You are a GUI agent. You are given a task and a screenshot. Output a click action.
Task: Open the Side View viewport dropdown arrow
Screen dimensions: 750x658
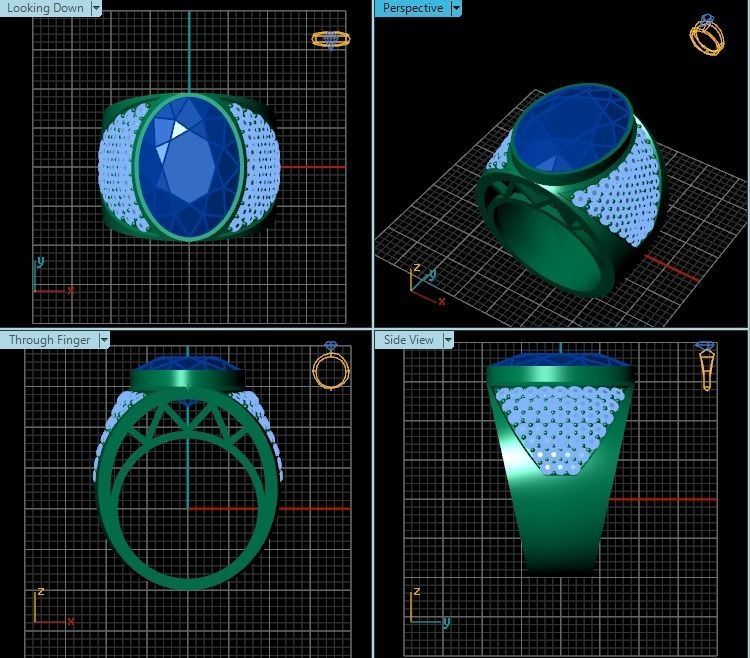(x=448, y=340)
